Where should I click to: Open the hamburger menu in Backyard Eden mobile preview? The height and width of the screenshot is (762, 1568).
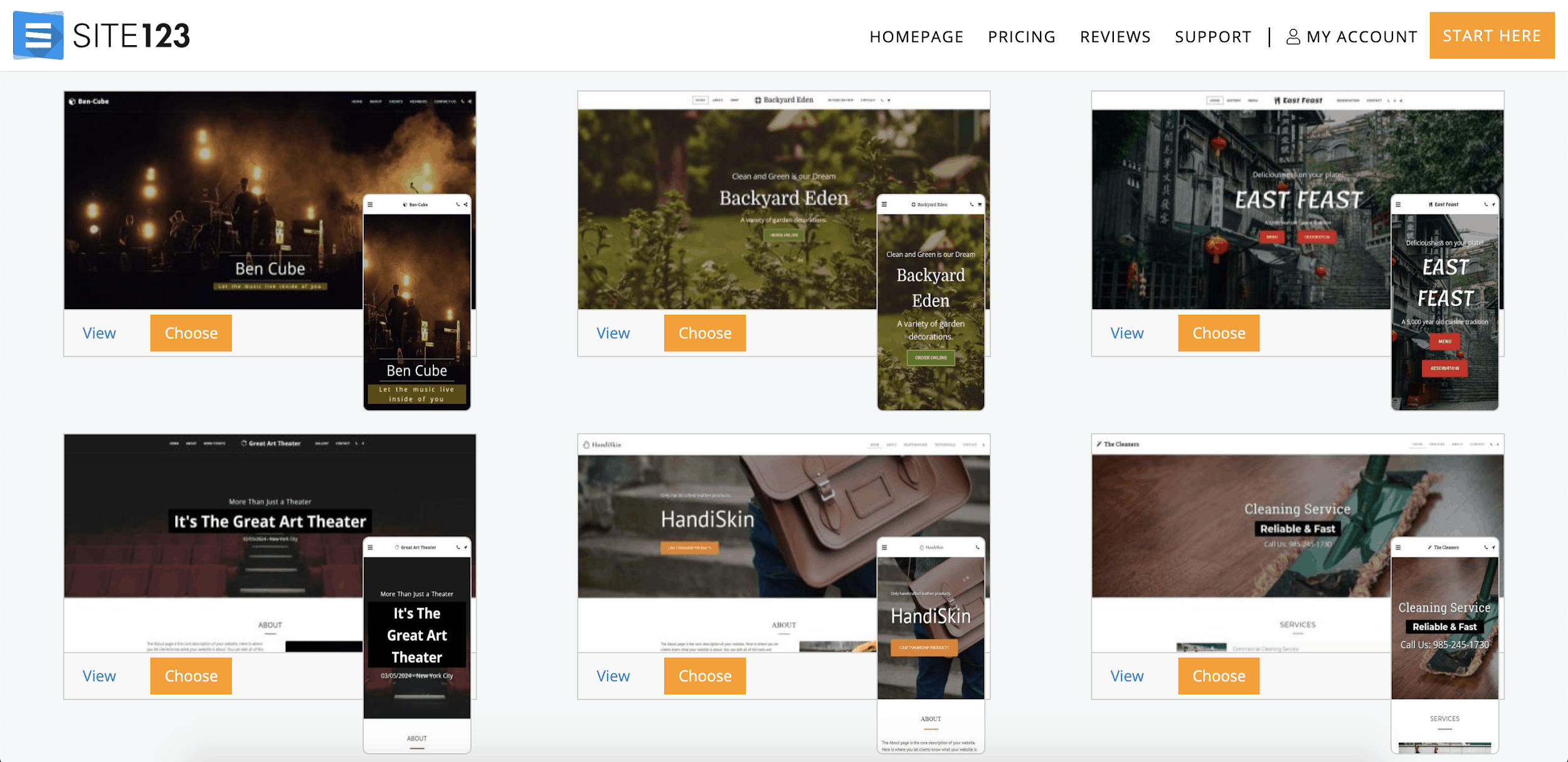tap(884, 204)
